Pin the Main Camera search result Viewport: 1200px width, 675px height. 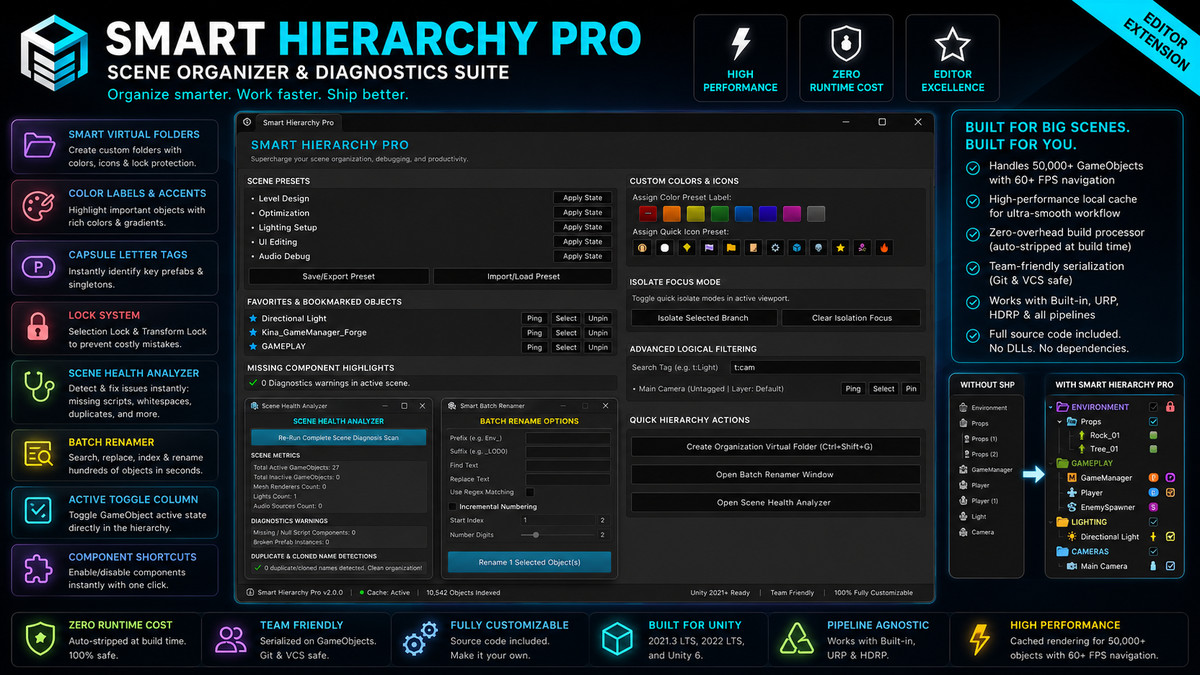911,389
